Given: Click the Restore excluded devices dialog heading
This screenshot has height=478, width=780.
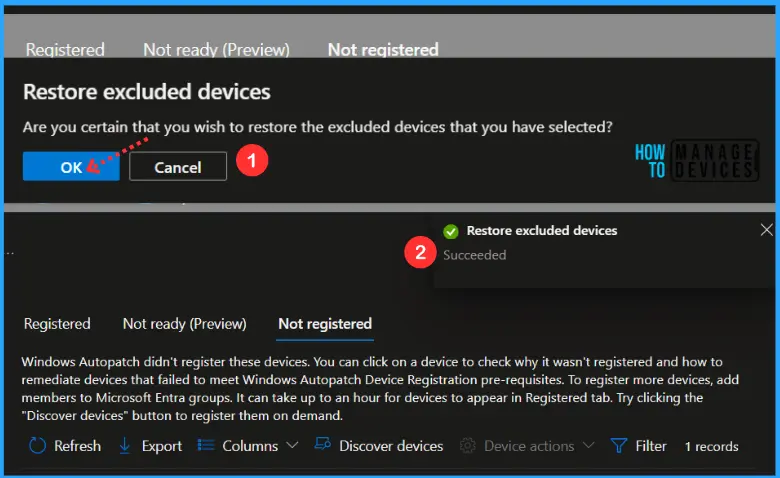Looking at the screenshot, I should pyautogui.click(x=147, y=92).
